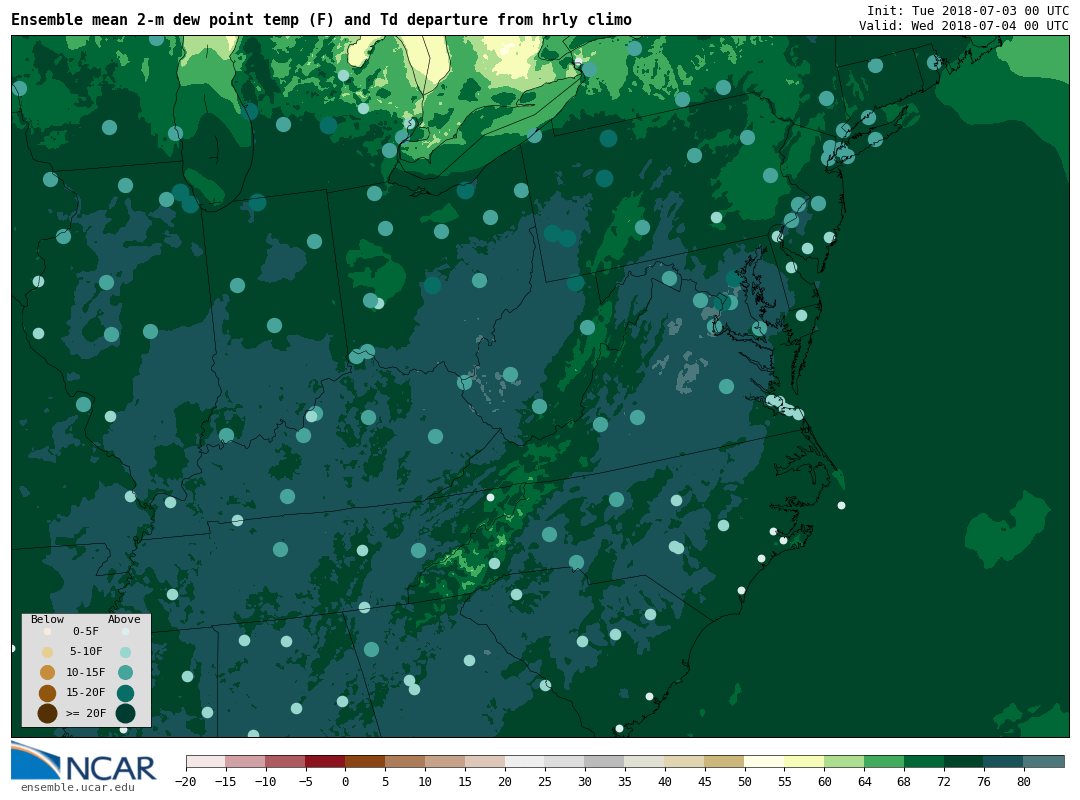The height and width of the screenshot is (800, 1080).
Task: Click the NCAR logo
Action: (83, 761)
